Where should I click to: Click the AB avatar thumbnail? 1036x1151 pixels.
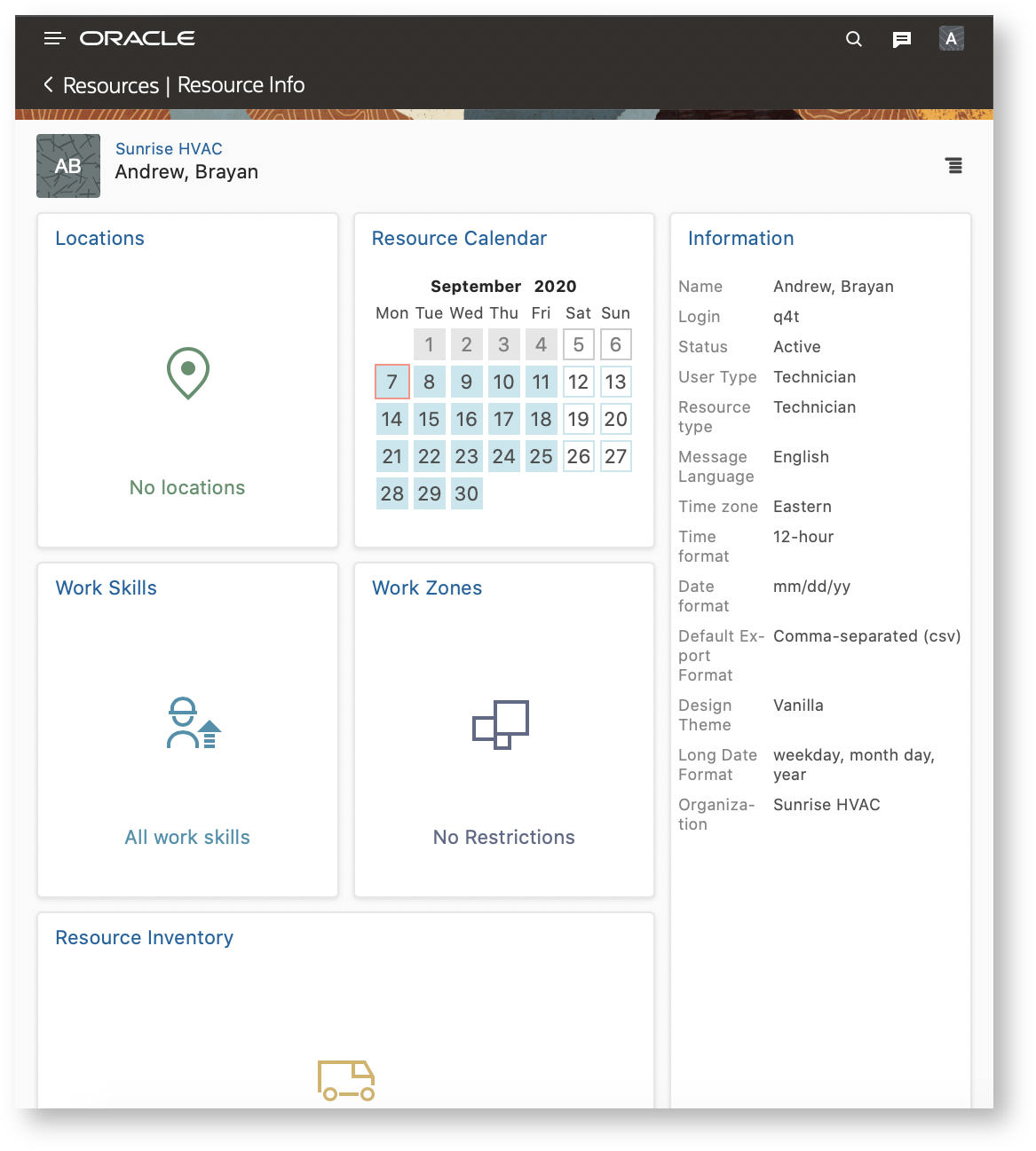[68, 166]
